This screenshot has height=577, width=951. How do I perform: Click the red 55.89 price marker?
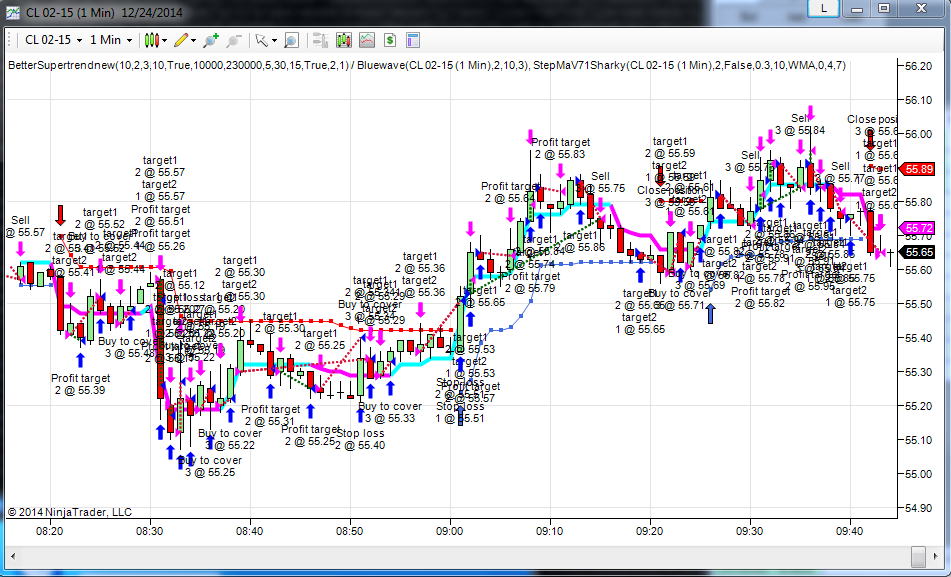coord(918,169)
